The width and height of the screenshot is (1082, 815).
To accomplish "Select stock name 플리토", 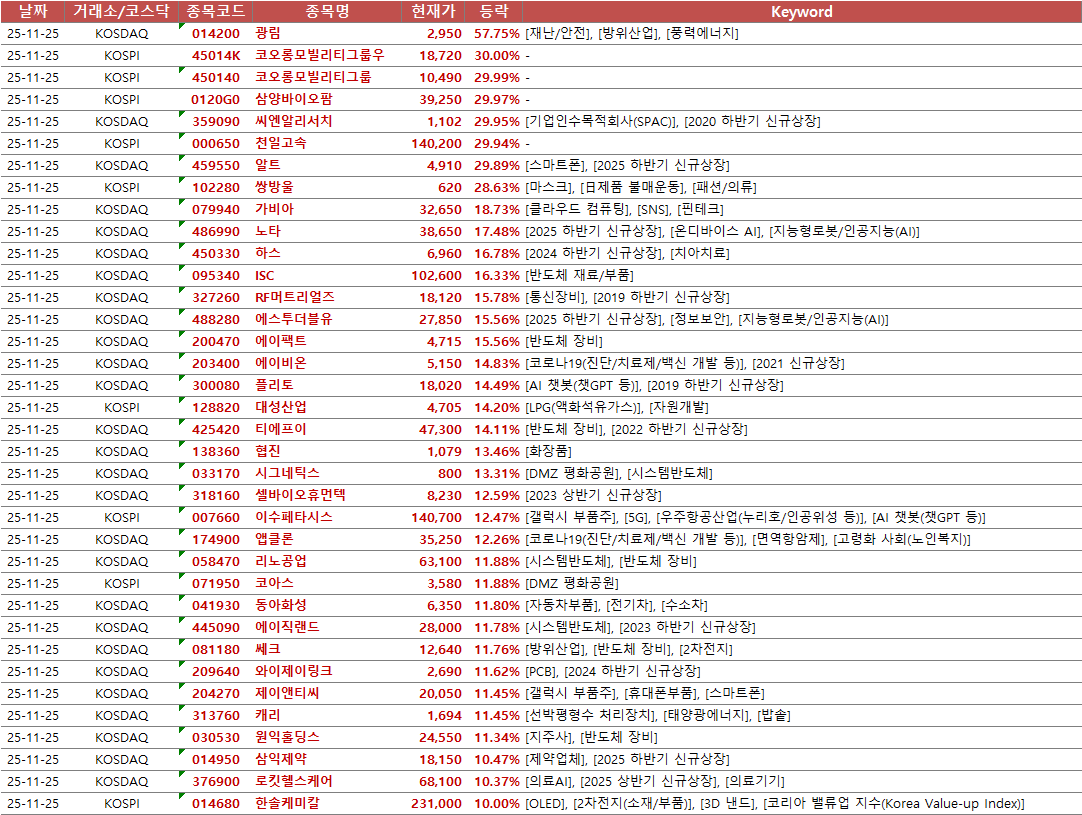I will tap(275, 385).
